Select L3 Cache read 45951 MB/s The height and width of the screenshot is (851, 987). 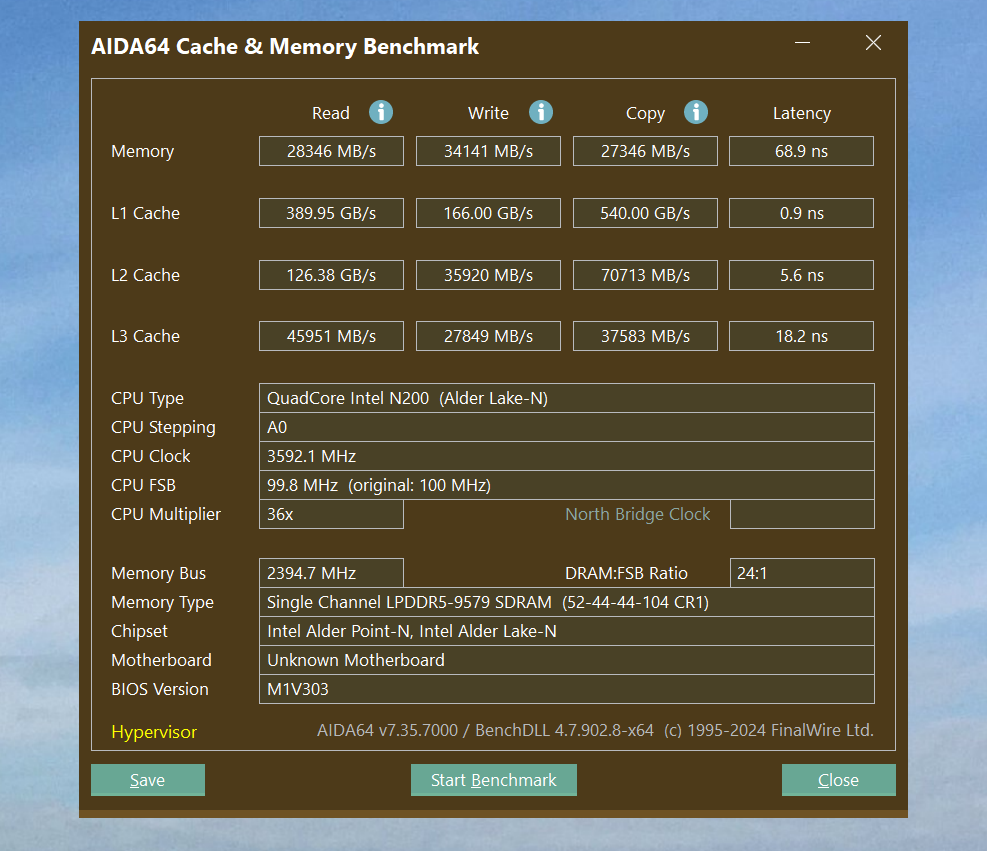click(x=331, y=336)
